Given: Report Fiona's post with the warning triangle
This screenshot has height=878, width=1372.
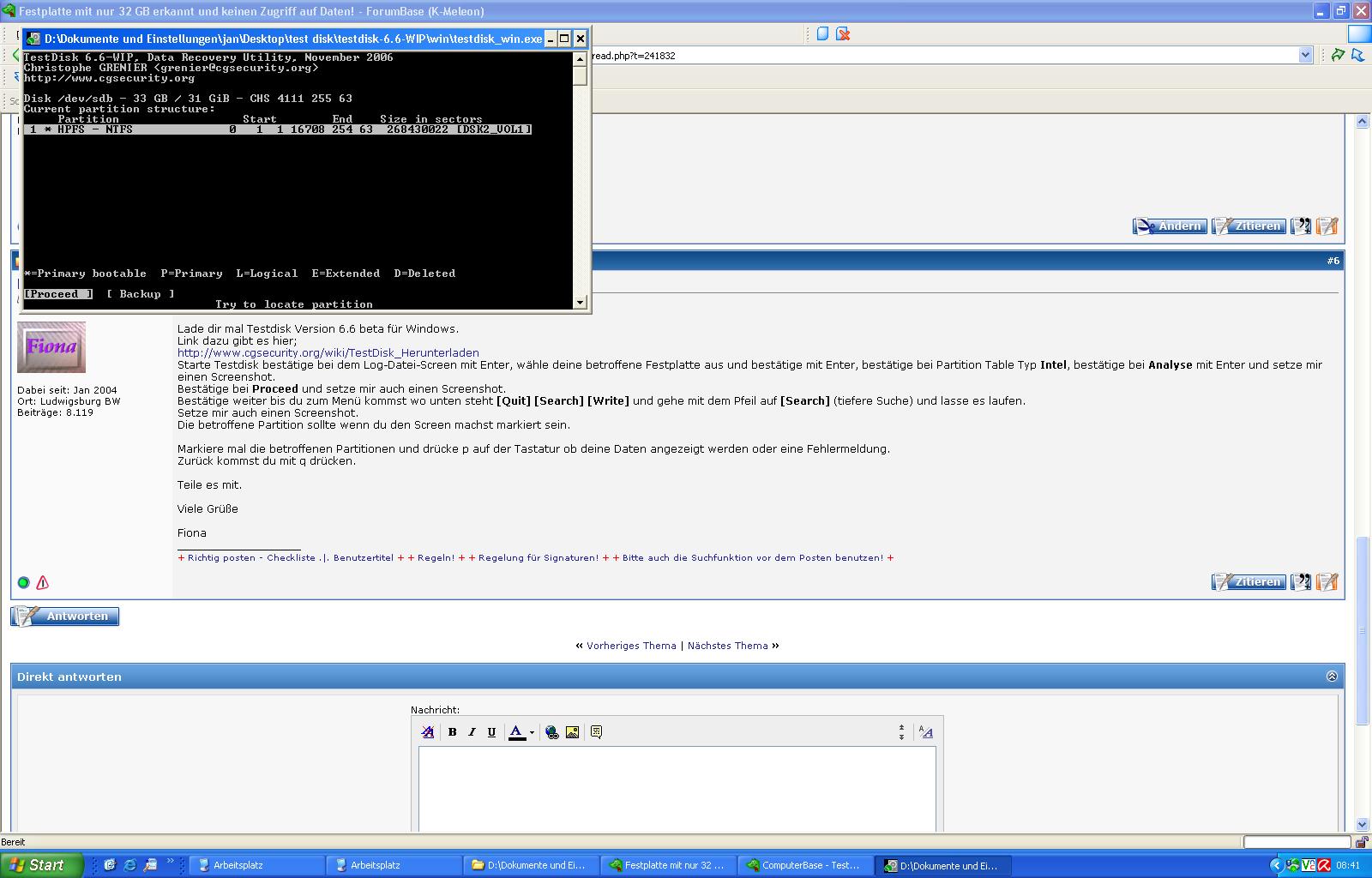Looking at the screenshot, I should (43, 582).
